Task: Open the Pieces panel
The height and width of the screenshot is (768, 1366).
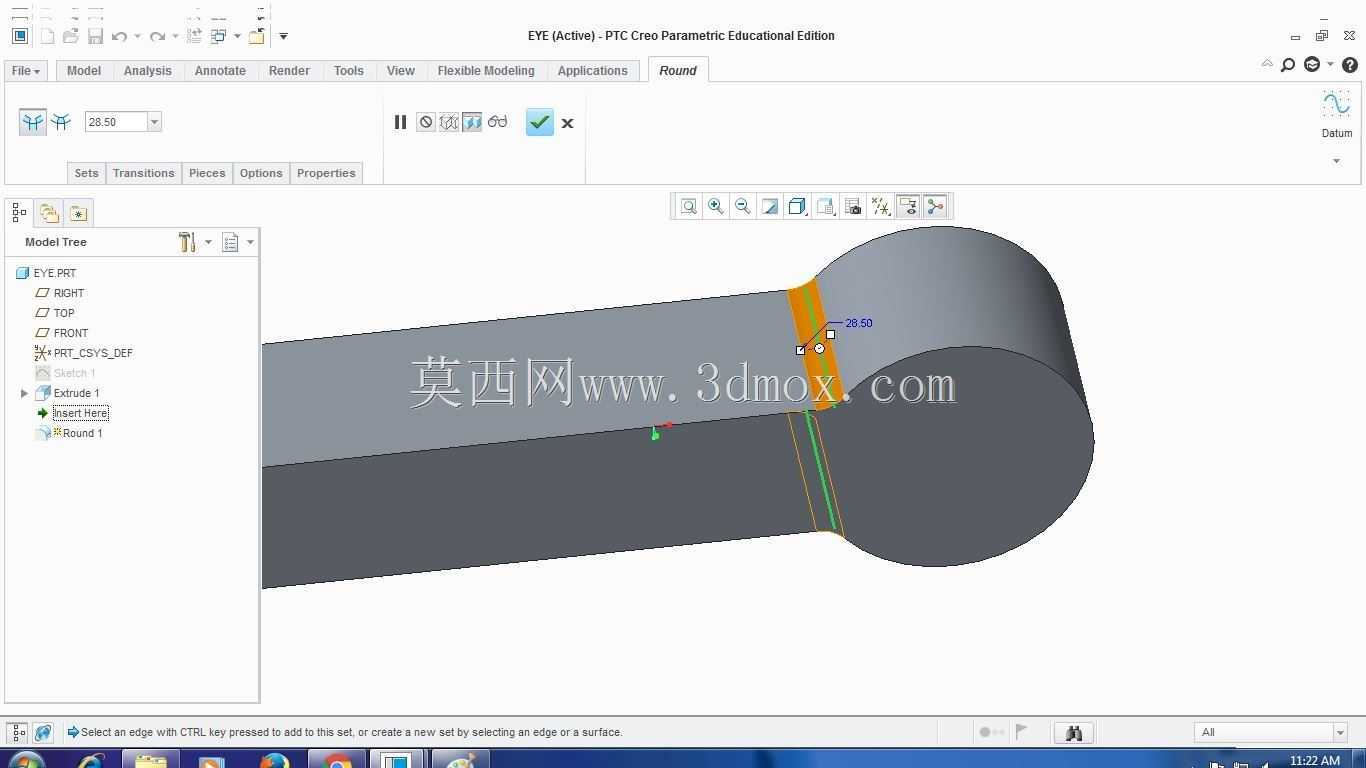Action: [x=207, y=173]
